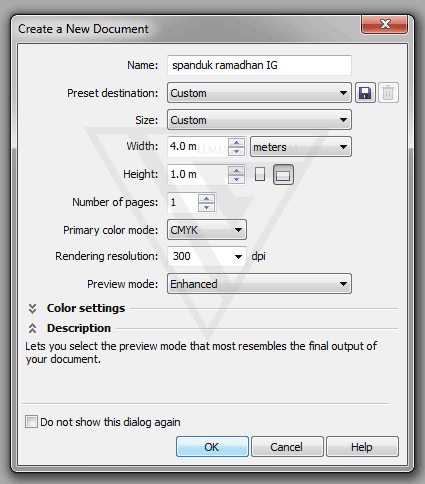The height and width of the screenshot is (484, 425).
Task: Click the trash icon to delete the preset
Action: click(388, 93)
